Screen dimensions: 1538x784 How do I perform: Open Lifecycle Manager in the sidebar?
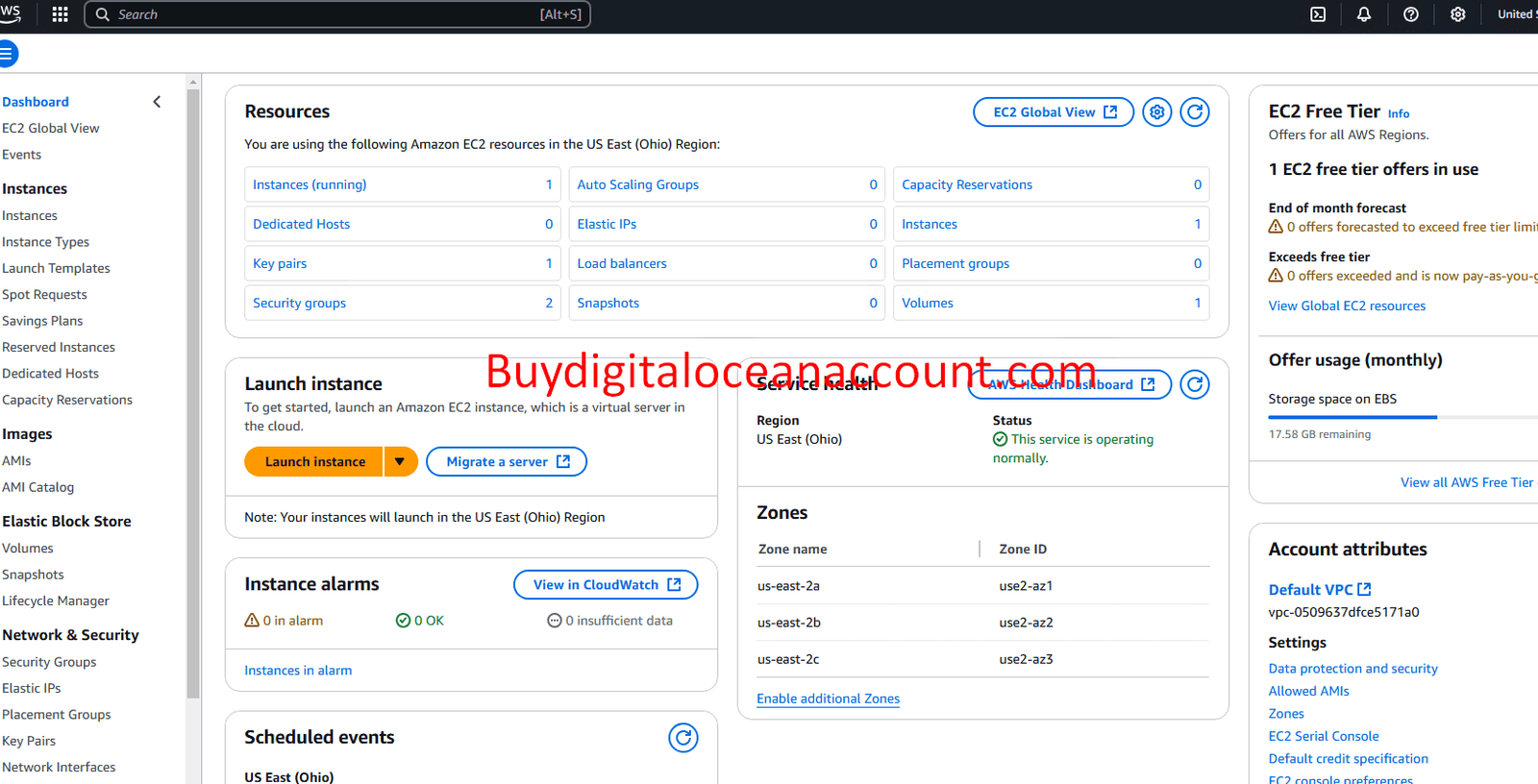(56, 600)
